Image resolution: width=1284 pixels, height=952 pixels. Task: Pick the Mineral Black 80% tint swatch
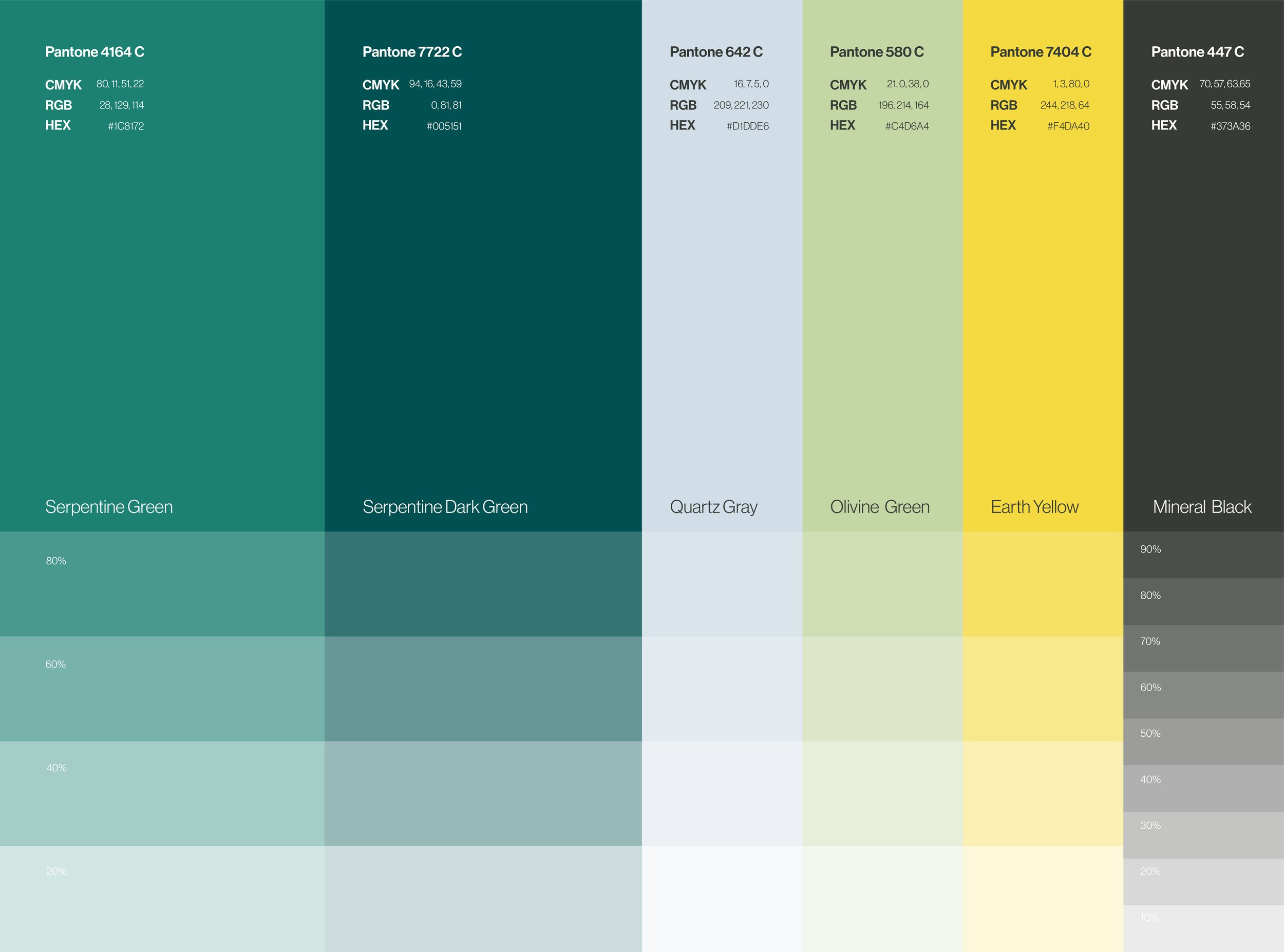click(1203, 602)
